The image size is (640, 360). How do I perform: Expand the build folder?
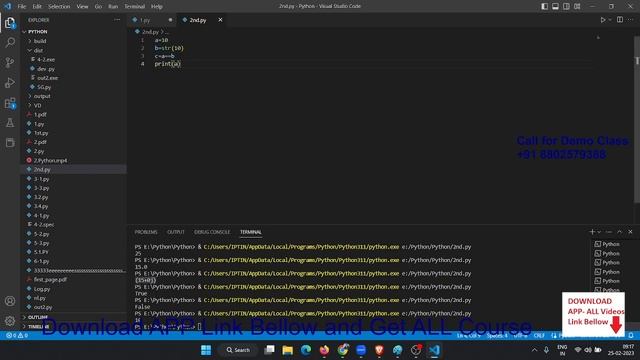(73, 41)
